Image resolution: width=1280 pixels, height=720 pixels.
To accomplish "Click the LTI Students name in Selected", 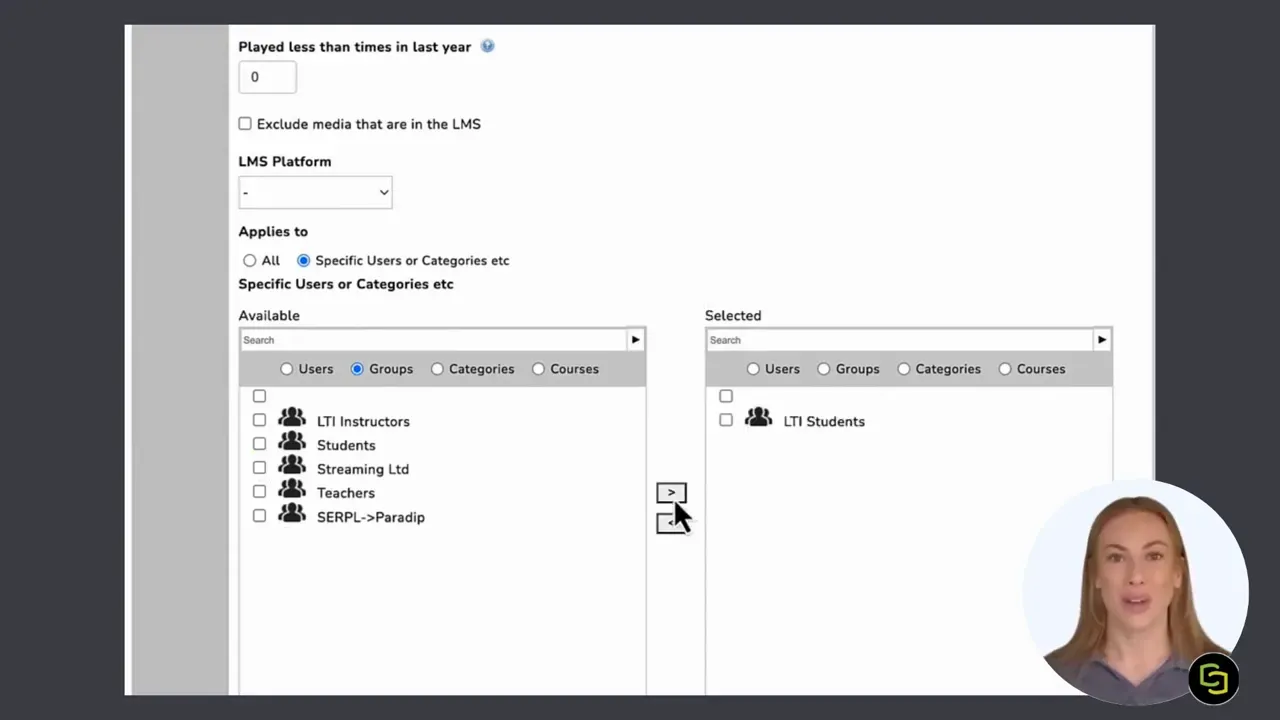I will 824,421.
